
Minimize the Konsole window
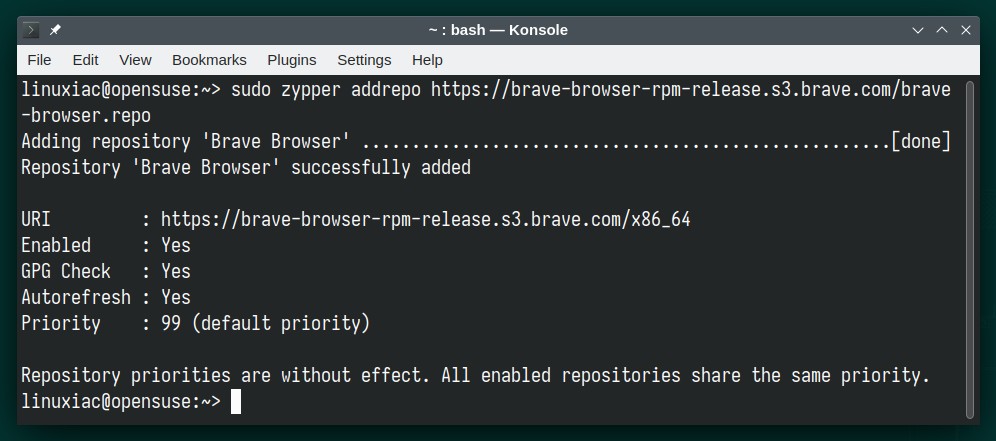917,30
